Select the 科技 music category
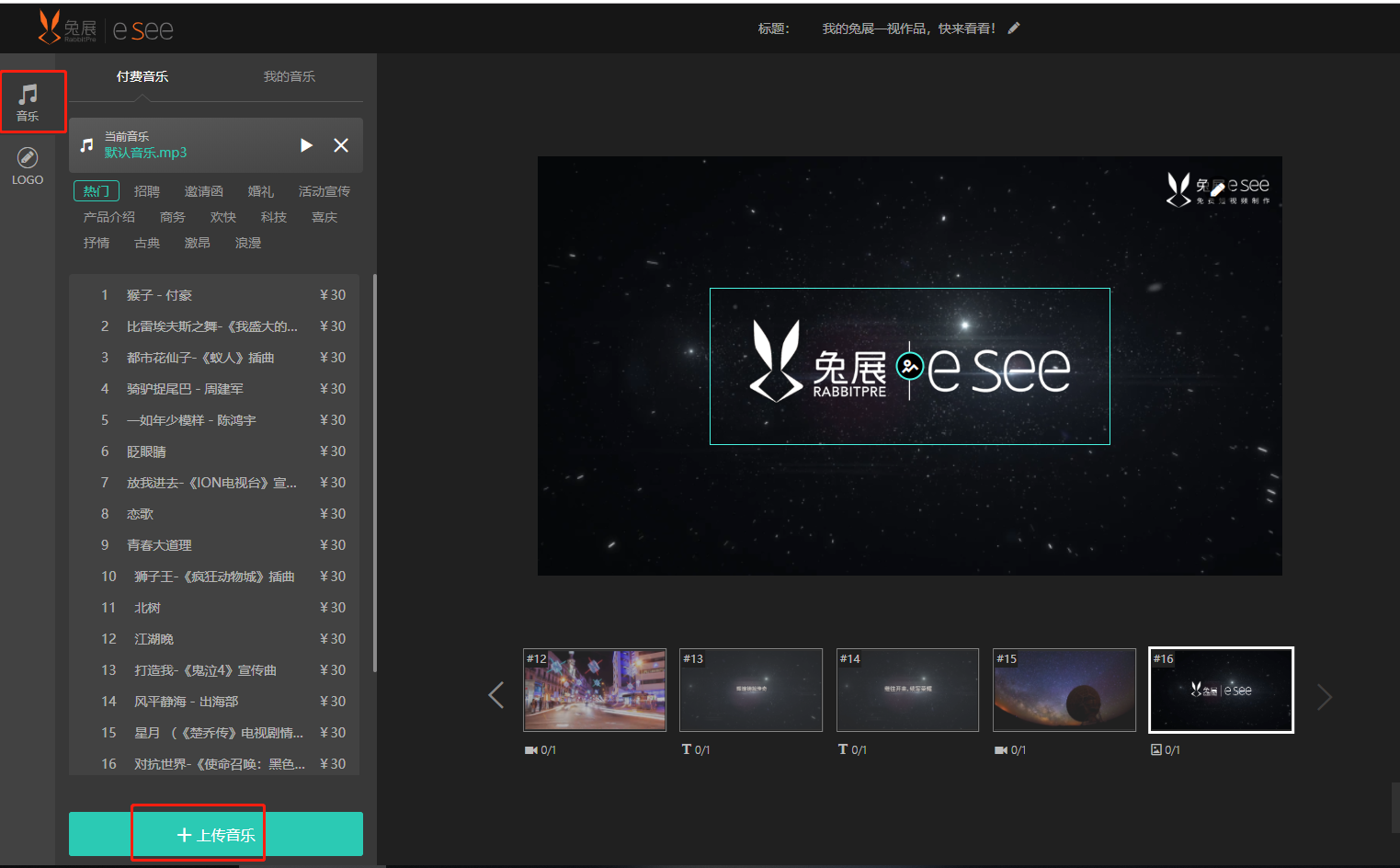Image resolution: width=1400 pixels, height=868 pixels. click(x=274, y=217)
